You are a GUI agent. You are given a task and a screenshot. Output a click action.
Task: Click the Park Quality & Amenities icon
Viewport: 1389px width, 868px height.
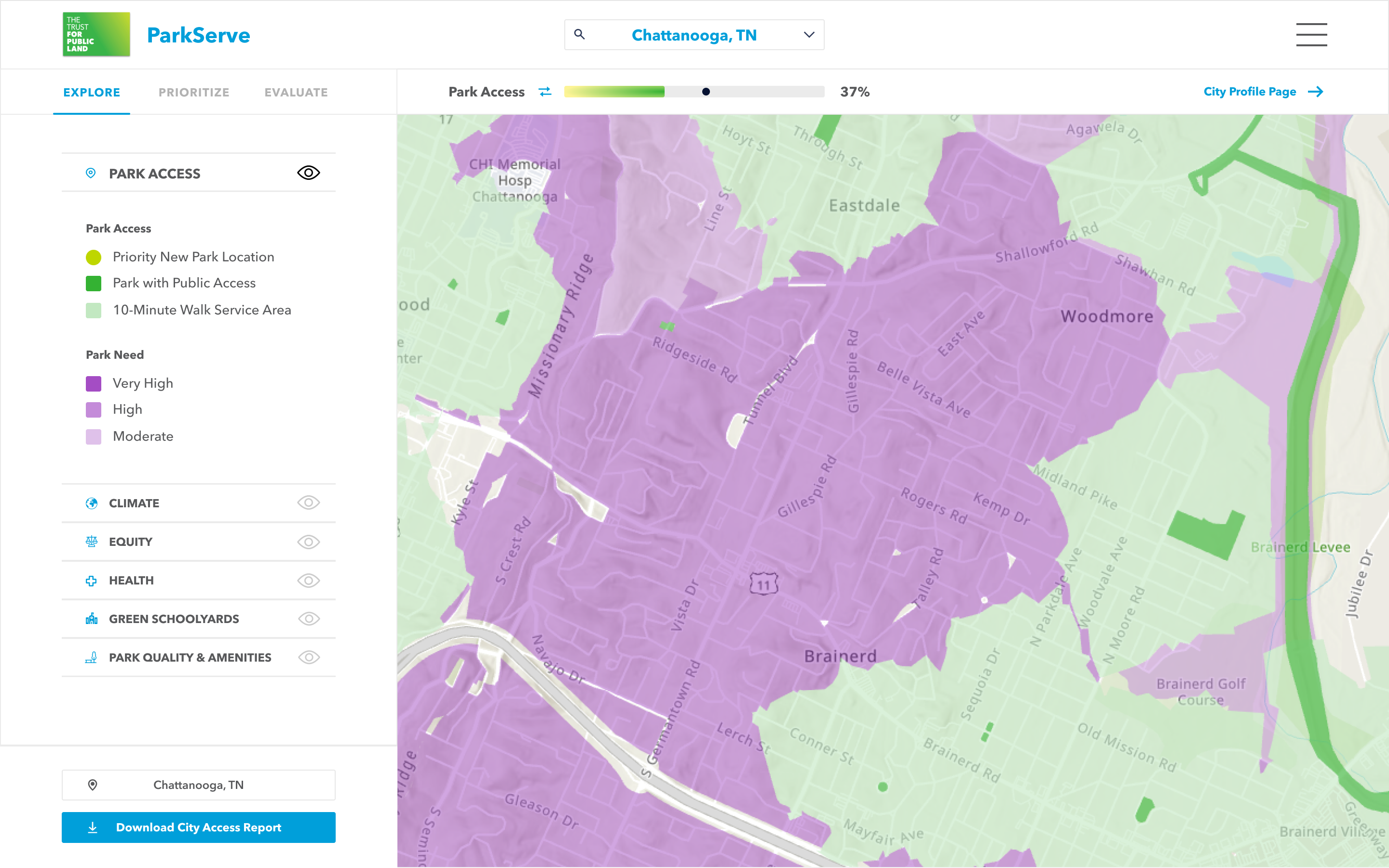[91, 657]
